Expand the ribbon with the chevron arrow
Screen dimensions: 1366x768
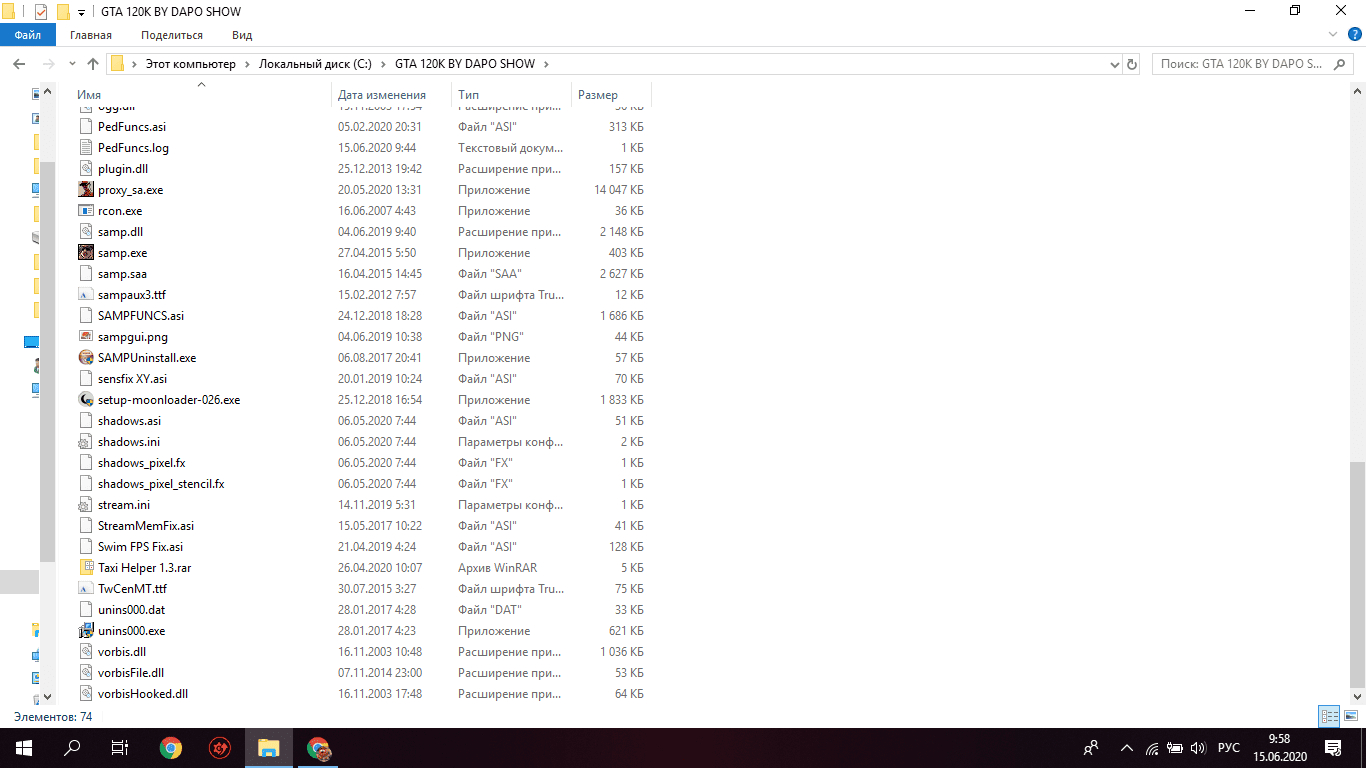(x=1332, y=35)
